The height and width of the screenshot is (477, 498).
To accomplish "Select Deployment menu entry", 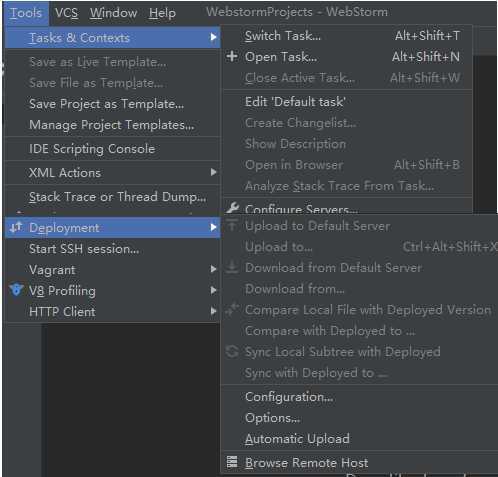I will click(x=113, y=228).
